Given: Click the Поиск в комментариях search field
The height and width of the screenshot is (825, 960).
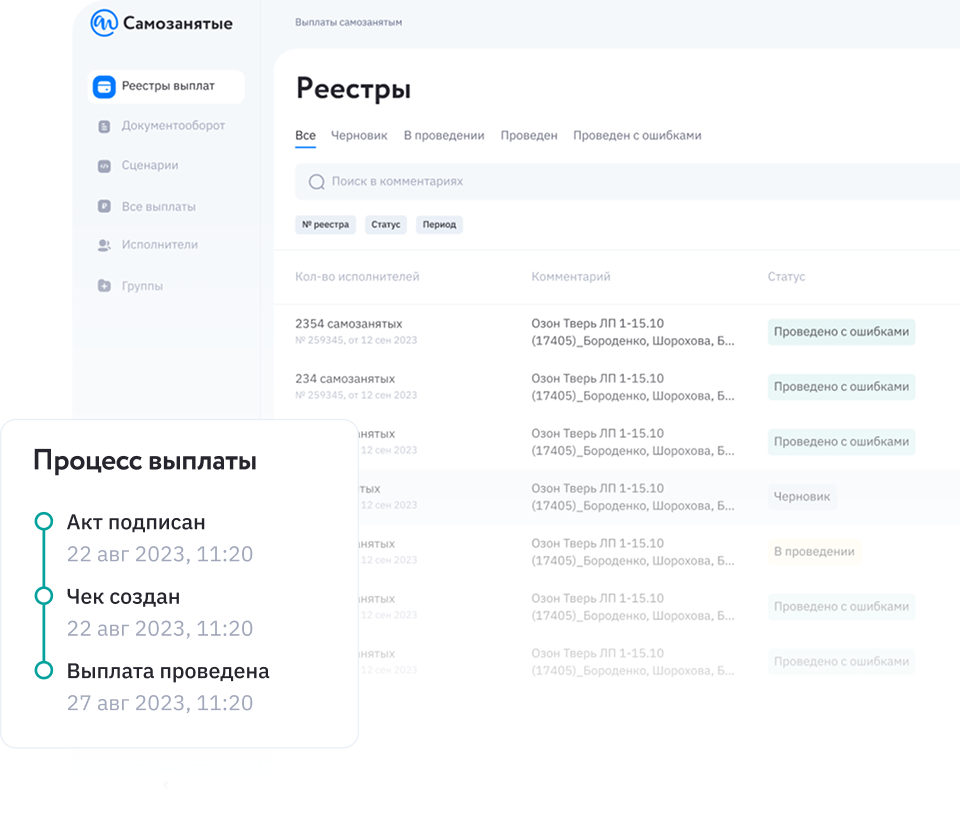Looking at the screenshot, I should click(x=600, y=182).
